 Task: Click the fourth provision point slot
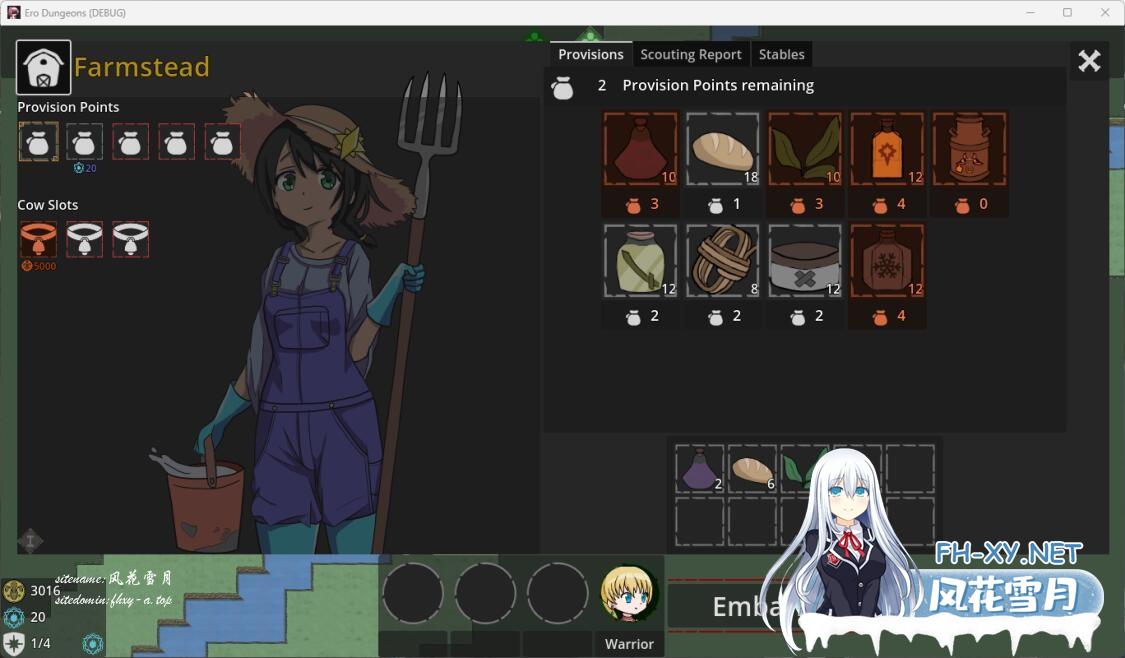(176, 141)
